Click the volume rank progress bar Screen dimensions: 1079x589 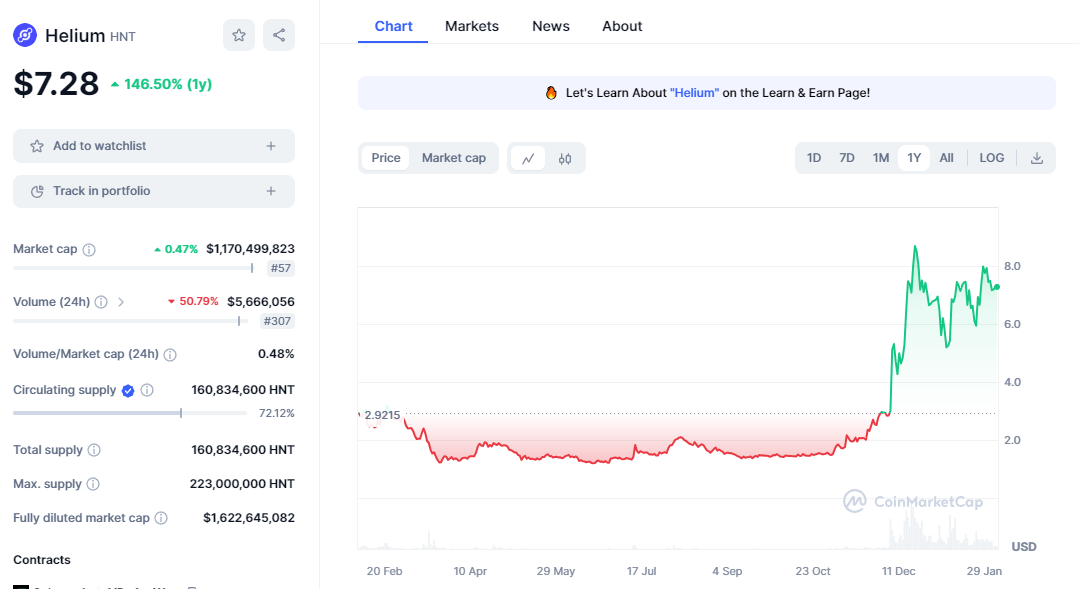pos(131,321)
